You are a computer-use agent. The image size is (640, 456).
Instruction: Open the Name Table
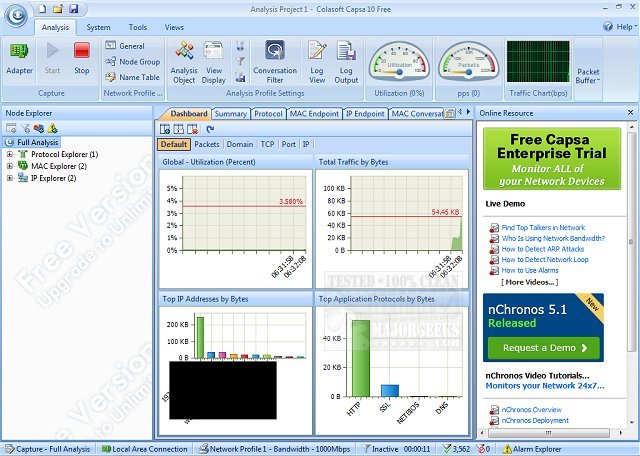click(133, 77)
